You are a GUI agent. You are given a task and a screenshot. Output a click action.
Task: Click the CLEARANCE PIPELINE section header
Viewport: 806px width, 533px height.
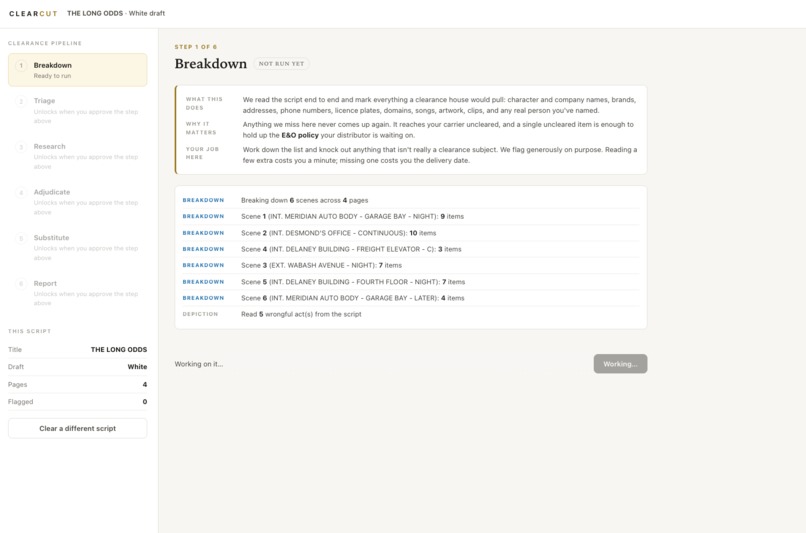[45, 43]
